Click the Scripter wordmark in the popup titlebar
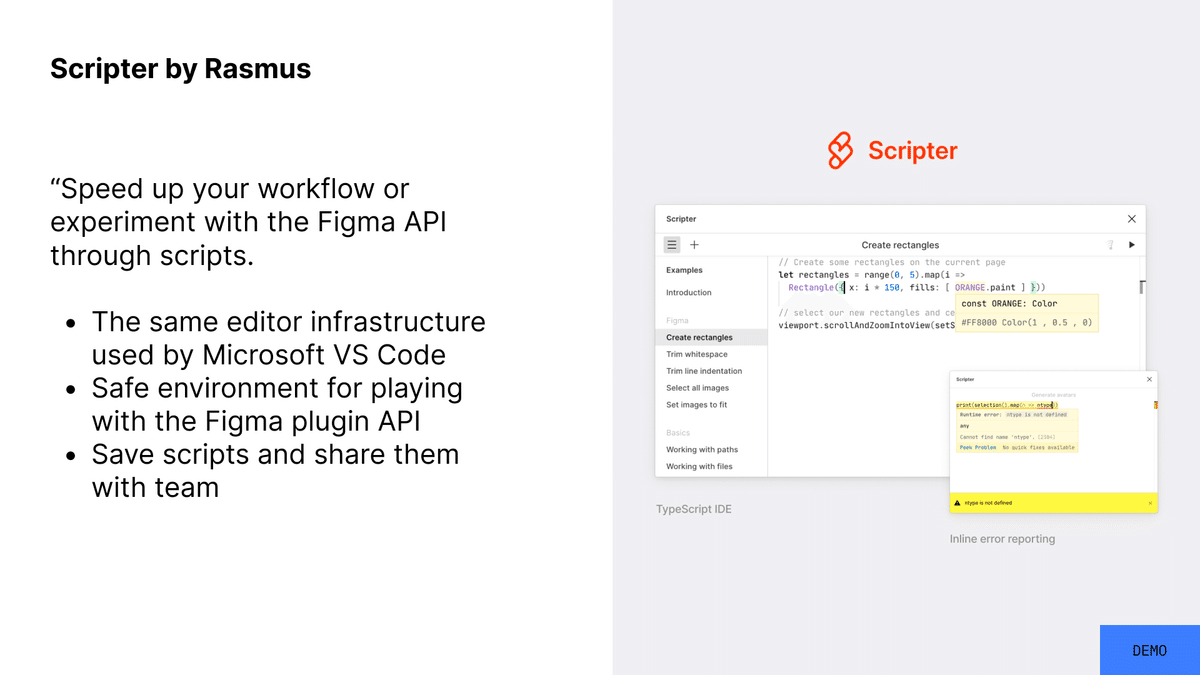Screen dimensions: 1200x675 point(965,380)
